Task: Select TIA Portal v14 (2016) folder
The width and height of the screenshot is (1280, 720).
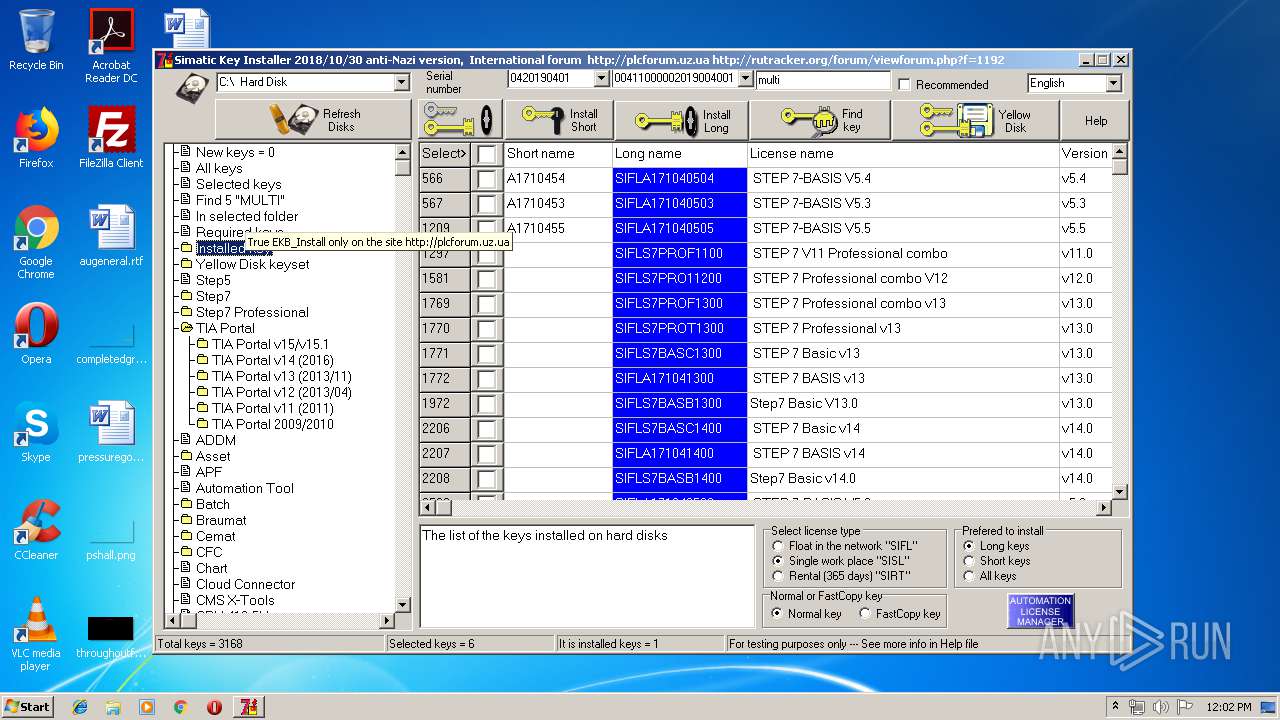Action: [x=272, y=360]
